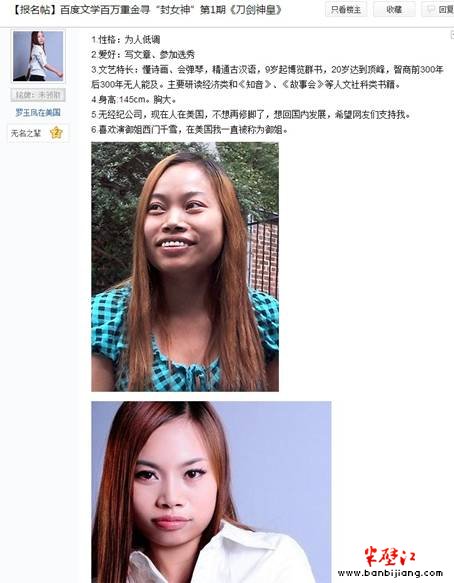454x583 pixels.
Task: Click the line starting 6.喜欢演御姐西门千雪
Action: pyautogui.click(x=190, y=130)
